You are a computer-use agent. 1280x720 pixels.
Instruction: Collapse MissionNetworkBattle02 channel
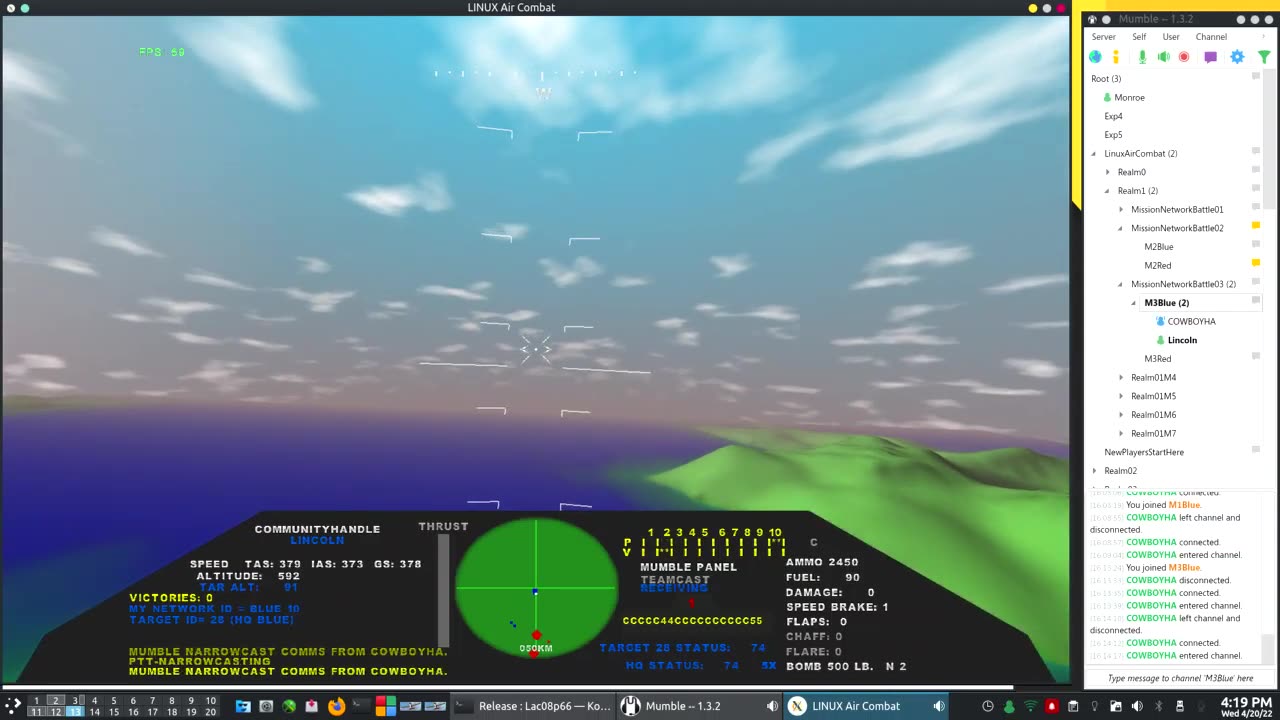pyautogui.click(x=1121, y=228)
